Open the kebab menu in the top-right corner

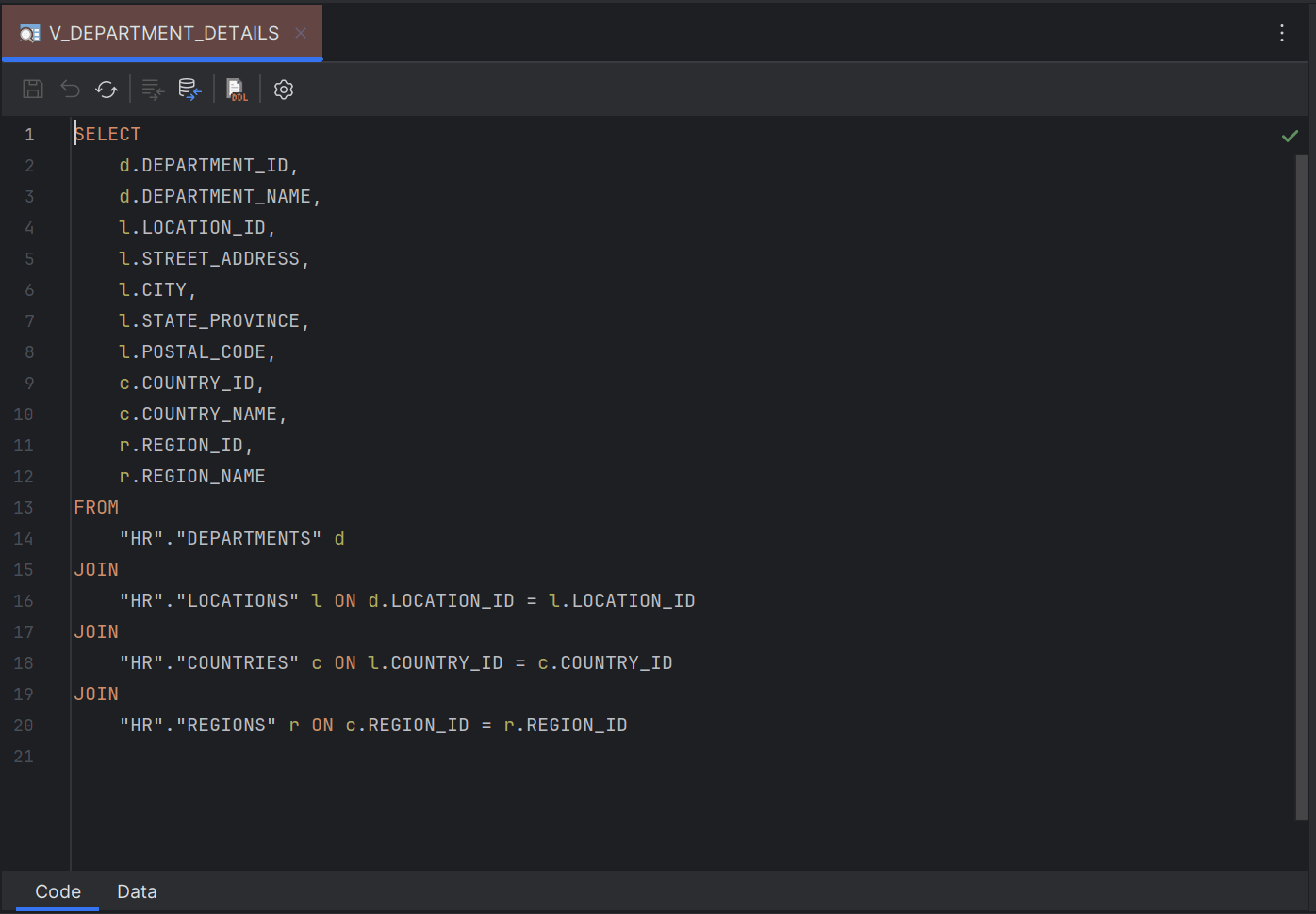click(1282, 33)
